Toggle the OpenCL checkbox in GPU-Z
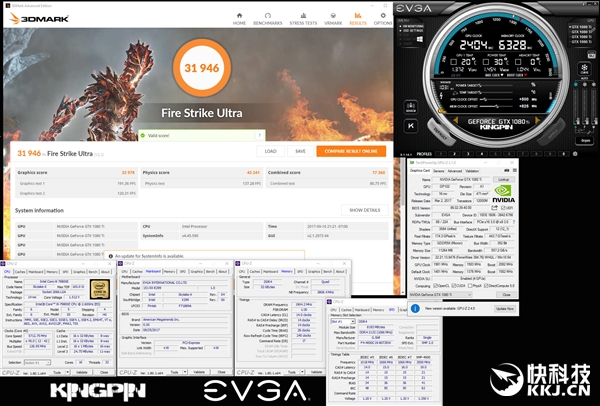This screenshot has height=406, width=600. (435, 286)
